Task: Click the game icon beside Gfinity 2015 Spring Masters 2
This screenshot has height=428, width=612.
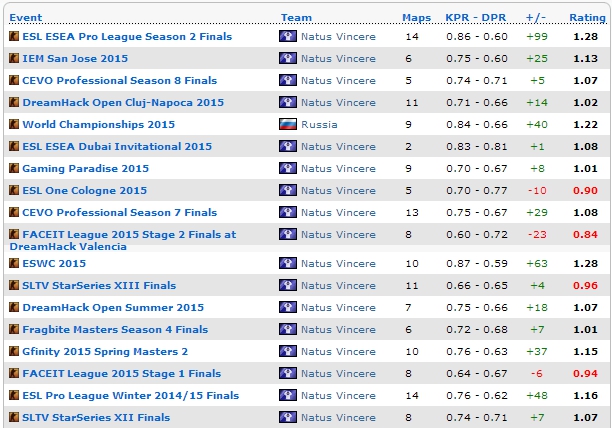Action: click(x=14, y=351)
